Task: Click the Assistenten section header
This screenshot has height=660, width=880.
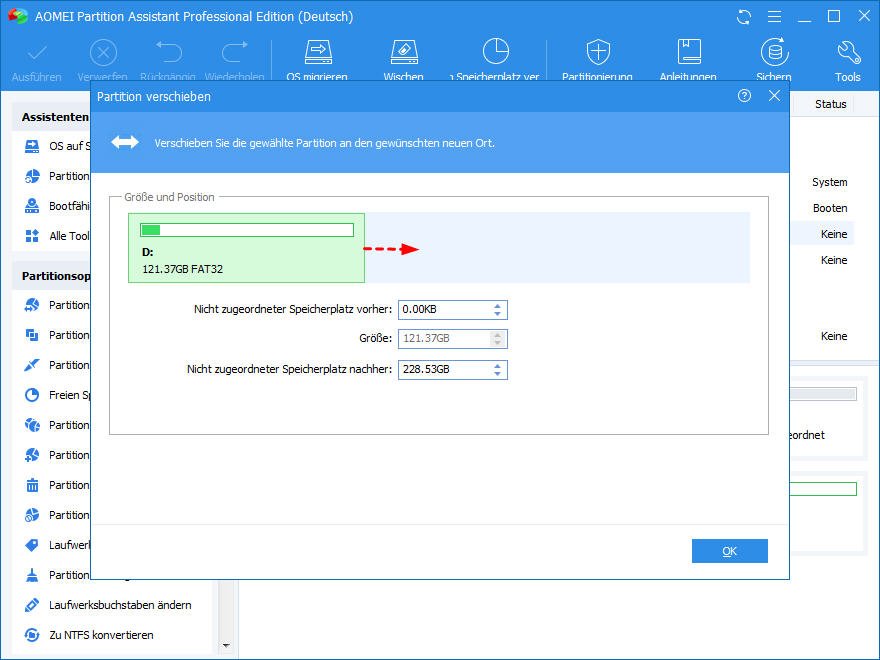Action: point(55,117)
